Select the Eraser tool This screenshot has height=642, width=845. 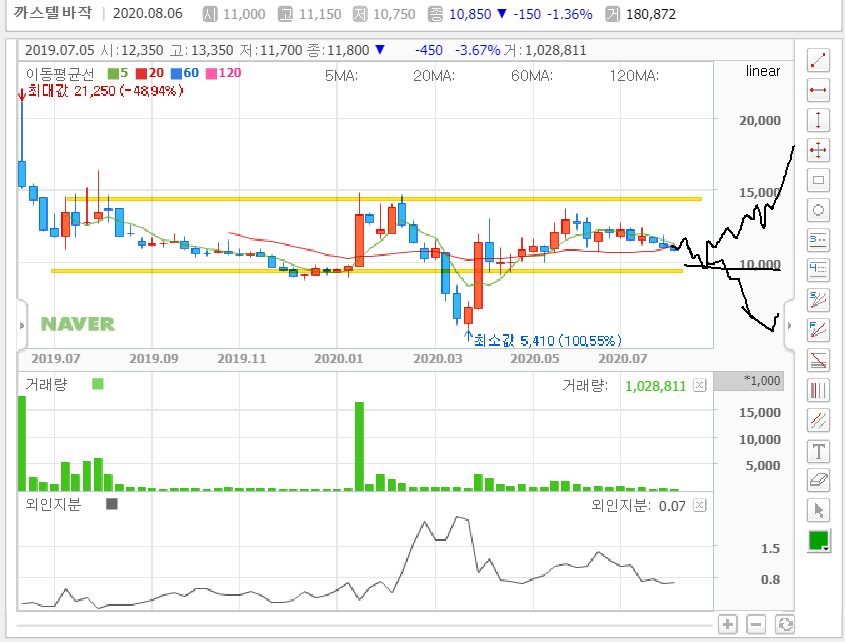tap(818, 480)
